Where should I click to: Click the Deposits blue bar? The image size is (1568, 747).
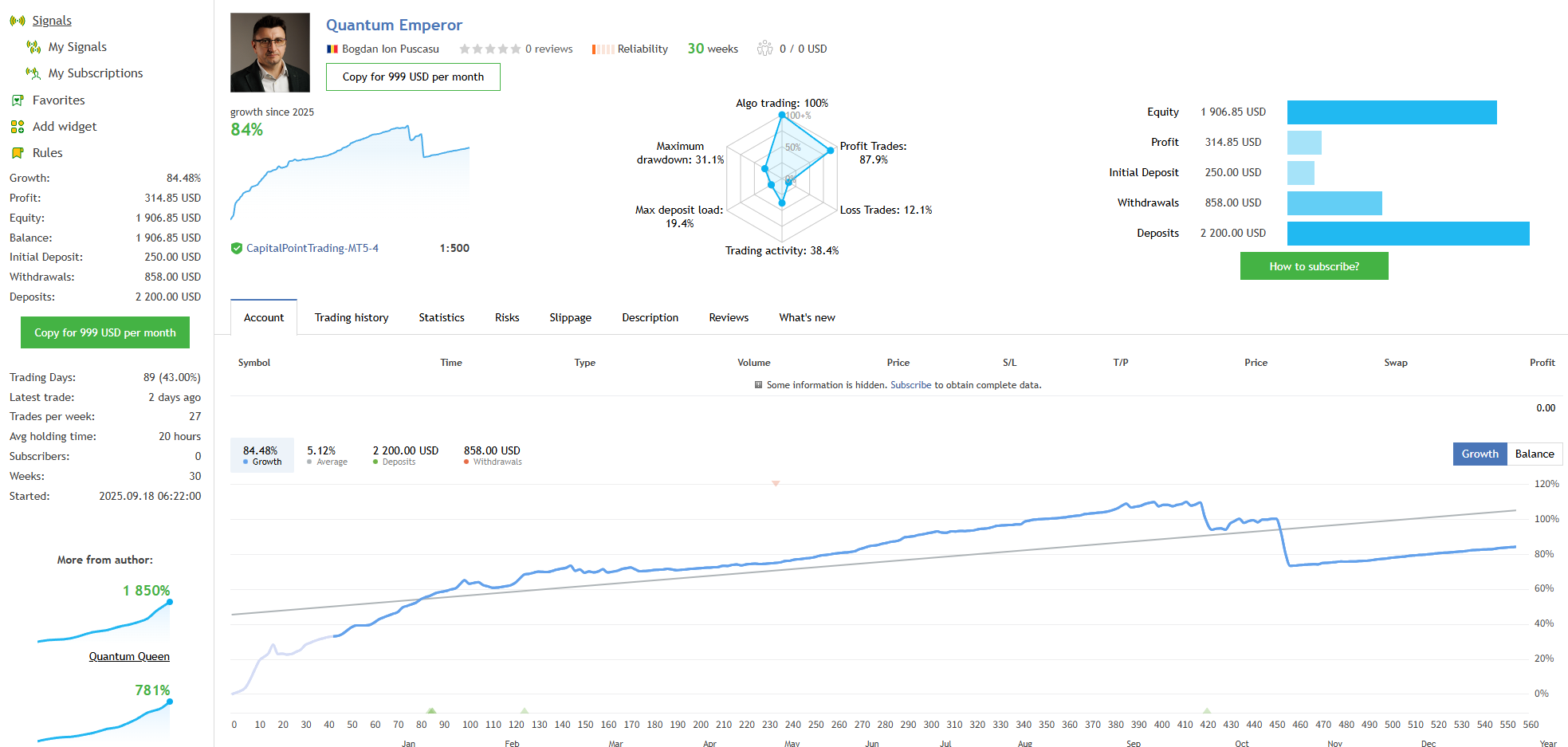1408,234
